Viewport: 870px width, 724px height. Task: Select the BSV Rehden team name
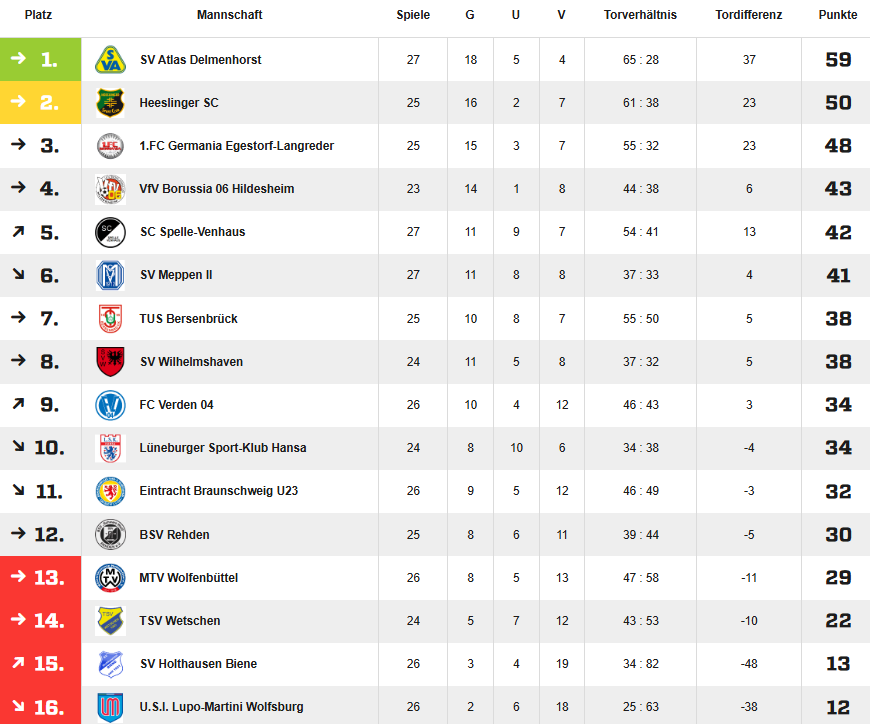(175, 535)
